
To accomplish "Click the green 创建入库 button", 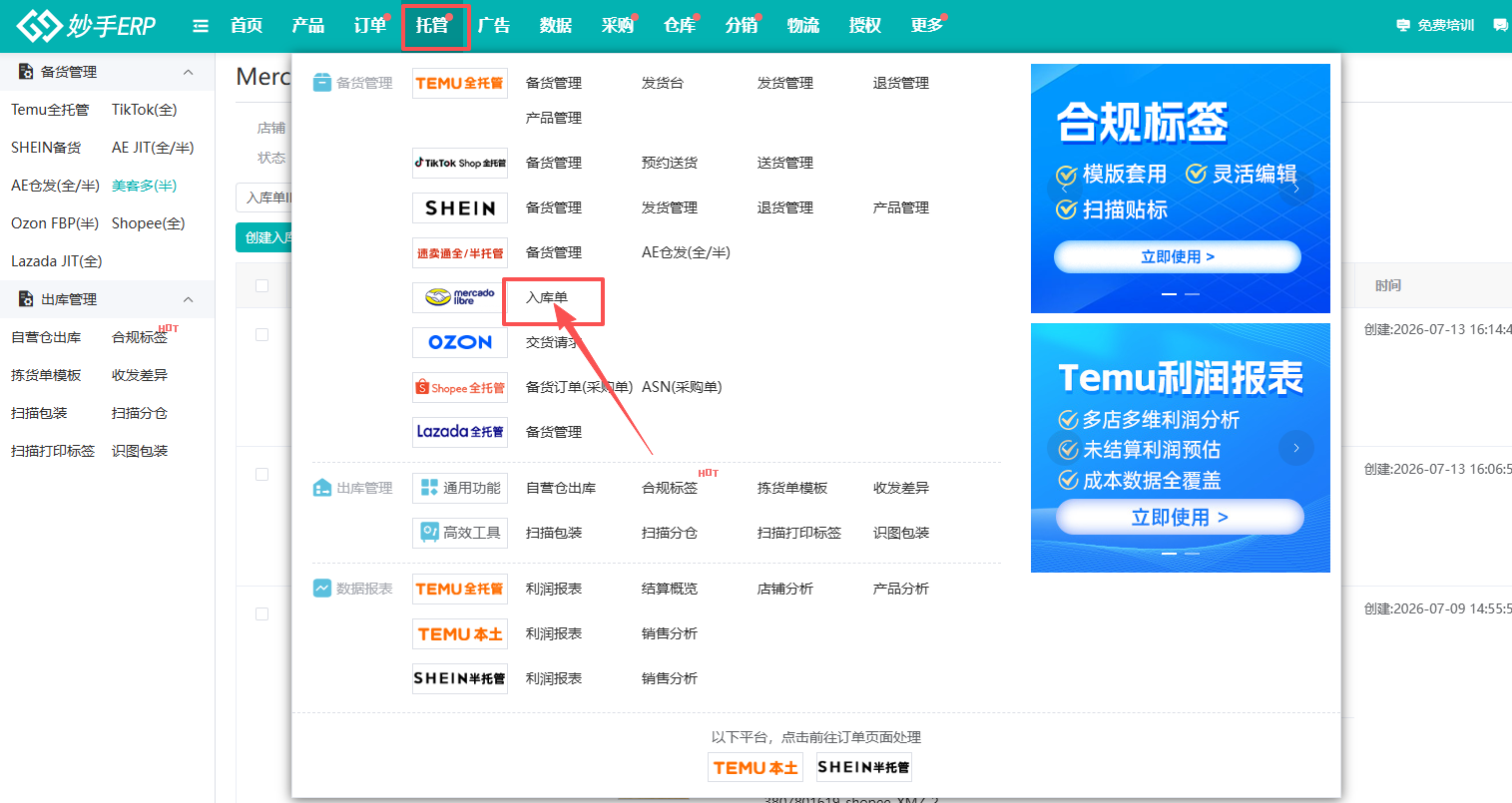I will [x=264, y=237].
